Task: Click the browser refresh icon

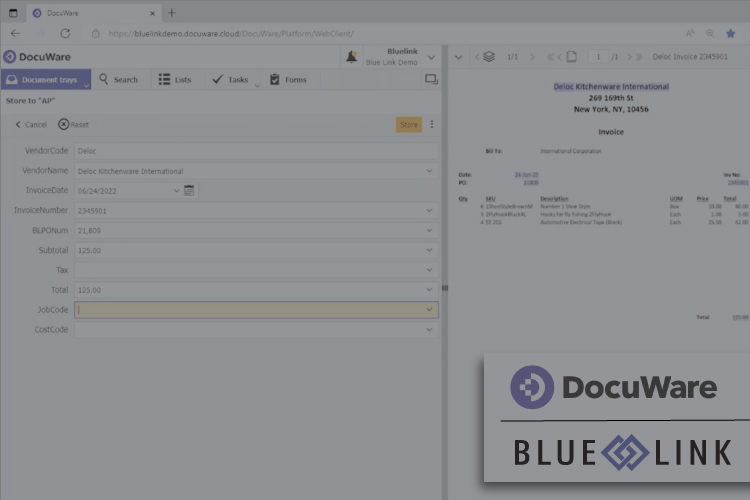Action: tap(65, 33)
